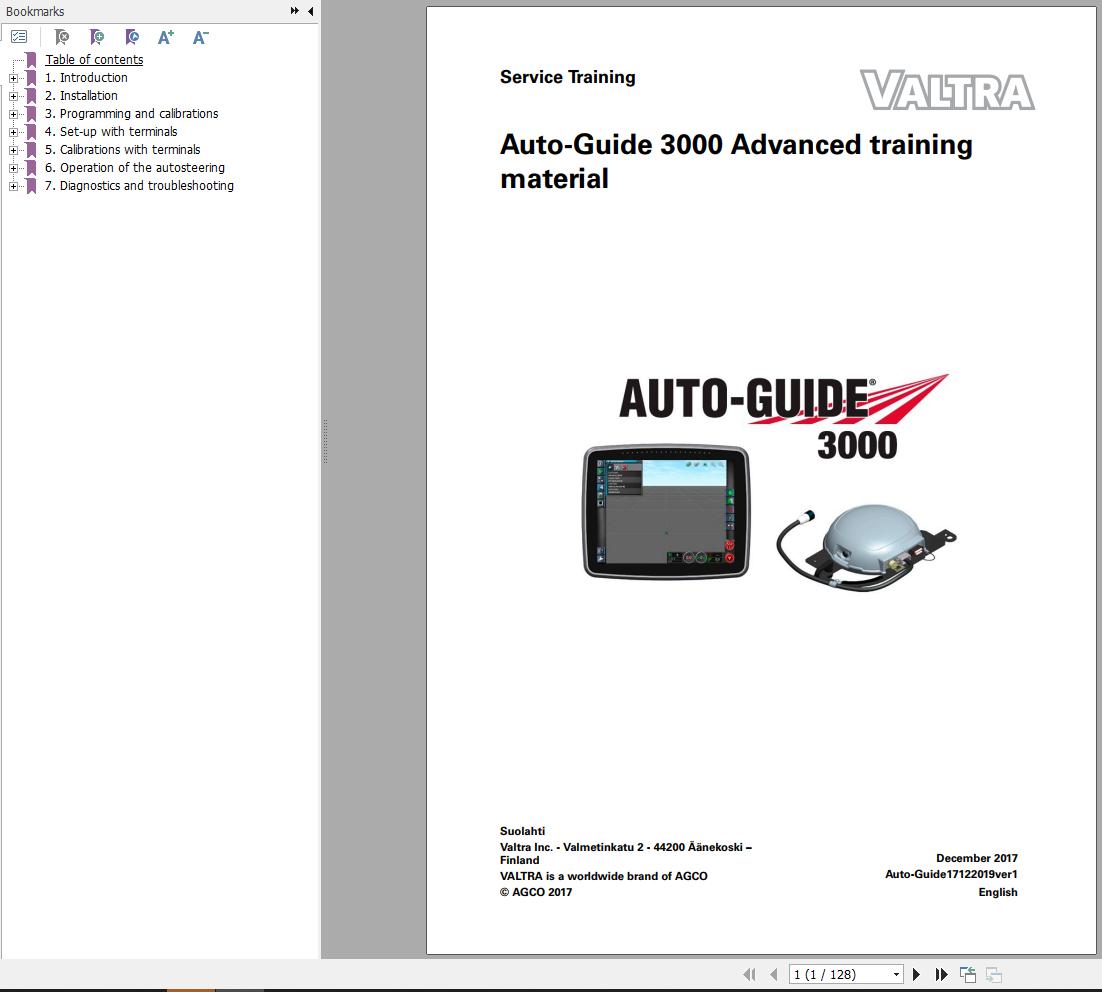
Task: Open the Table of contents bookmark
Action: coord(94,60)
